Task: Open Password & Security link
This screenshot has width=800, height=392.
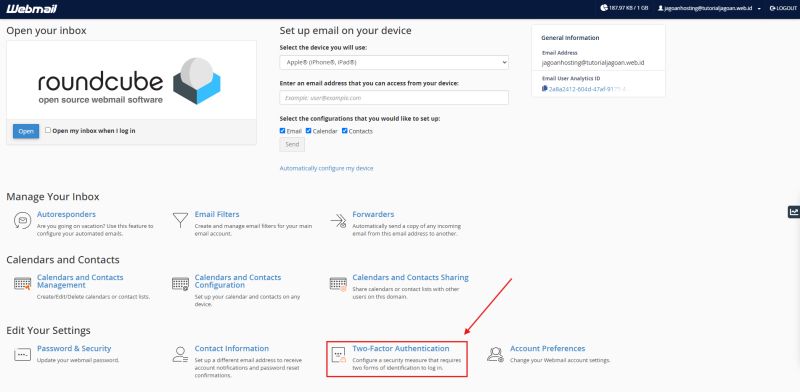Action: (x=74, y=348)
